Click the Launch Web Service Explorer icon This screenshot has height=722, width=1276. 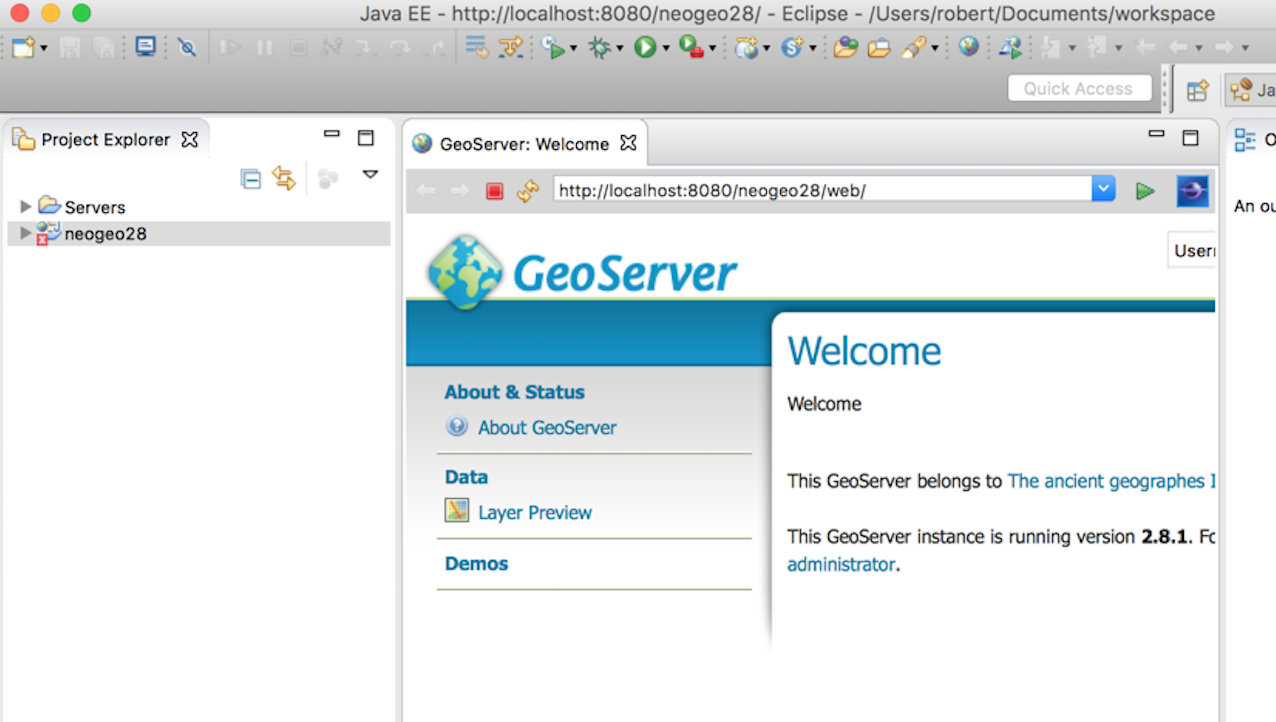1011,47
